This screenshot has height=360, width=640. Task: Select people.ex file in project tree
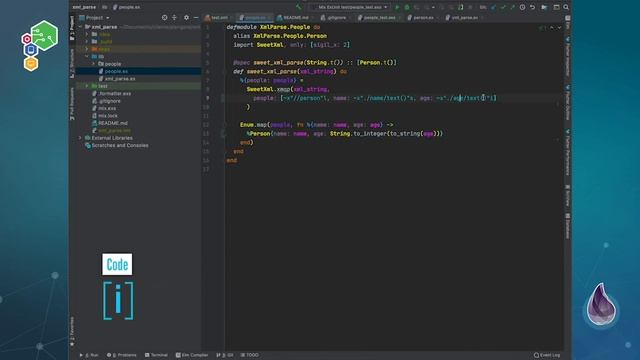coord(116,71)
